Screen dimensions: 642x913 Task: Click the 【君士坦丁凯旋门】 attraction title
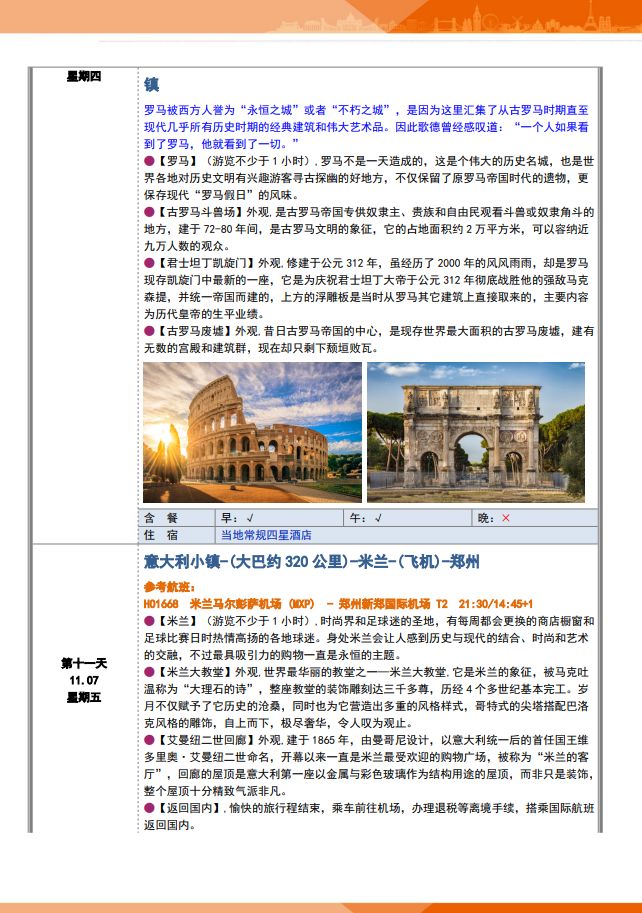207,263
